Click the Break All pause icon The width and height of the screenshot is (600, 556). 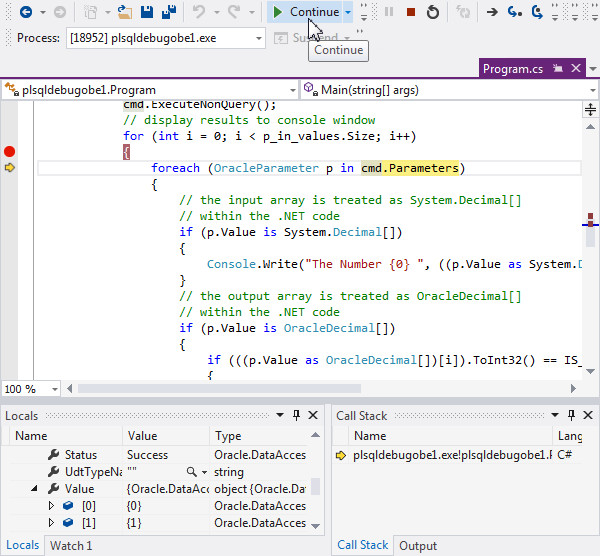pyautogui.click(x=389, y=12)
